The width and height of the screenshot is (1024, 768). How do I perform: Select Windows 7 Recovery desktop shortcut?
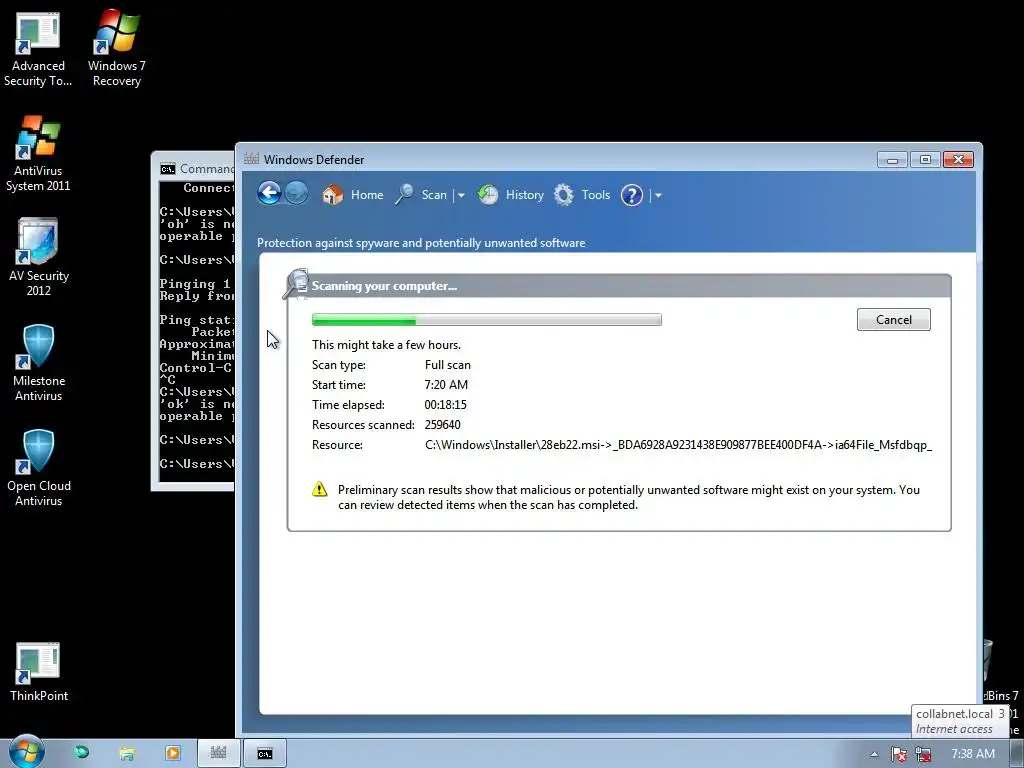click(116, 47)
